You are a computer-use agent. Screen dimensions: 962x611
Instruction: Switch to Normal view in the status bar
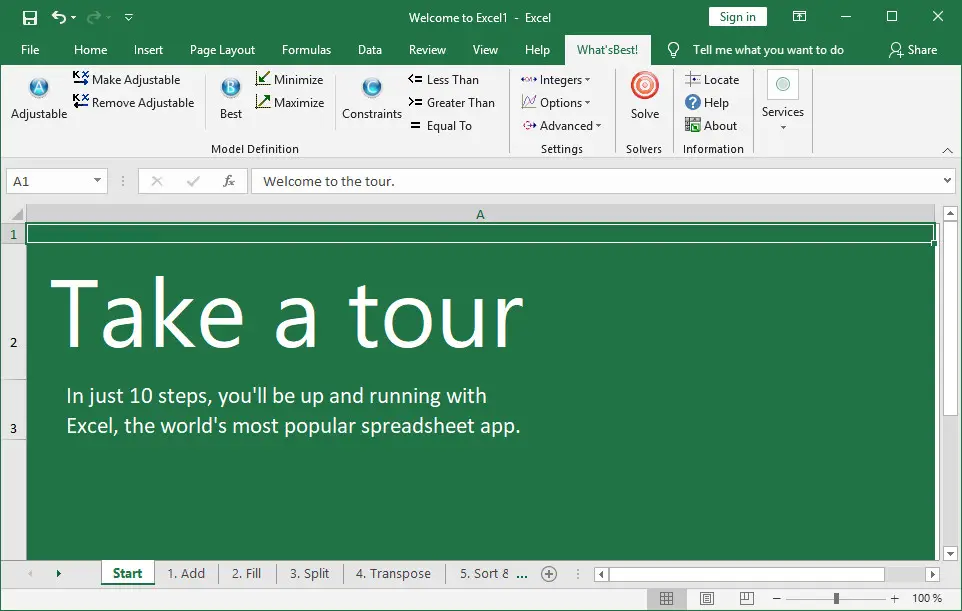point(666,598)
